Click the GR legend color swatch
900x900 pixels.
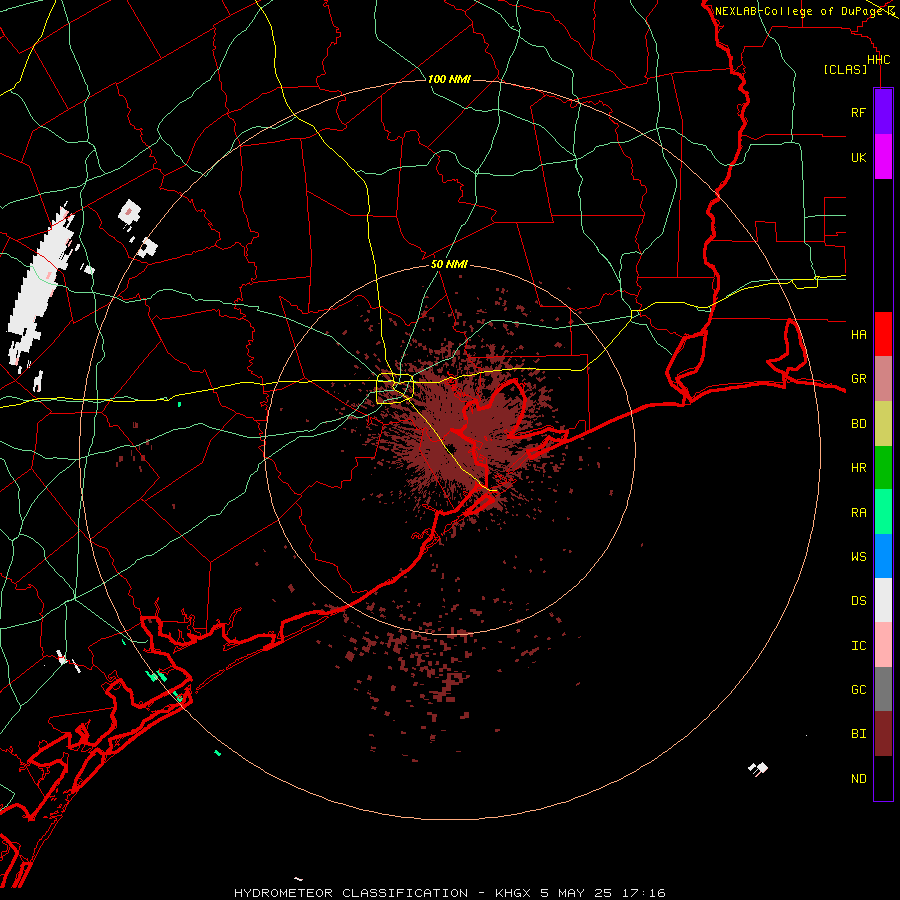point(883,379)
